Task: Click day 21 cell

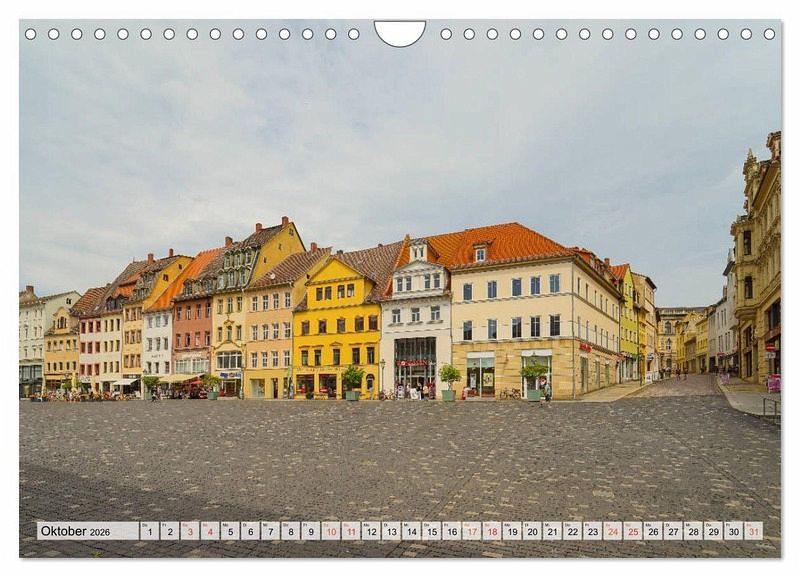Action: click(x=553, y=531)
